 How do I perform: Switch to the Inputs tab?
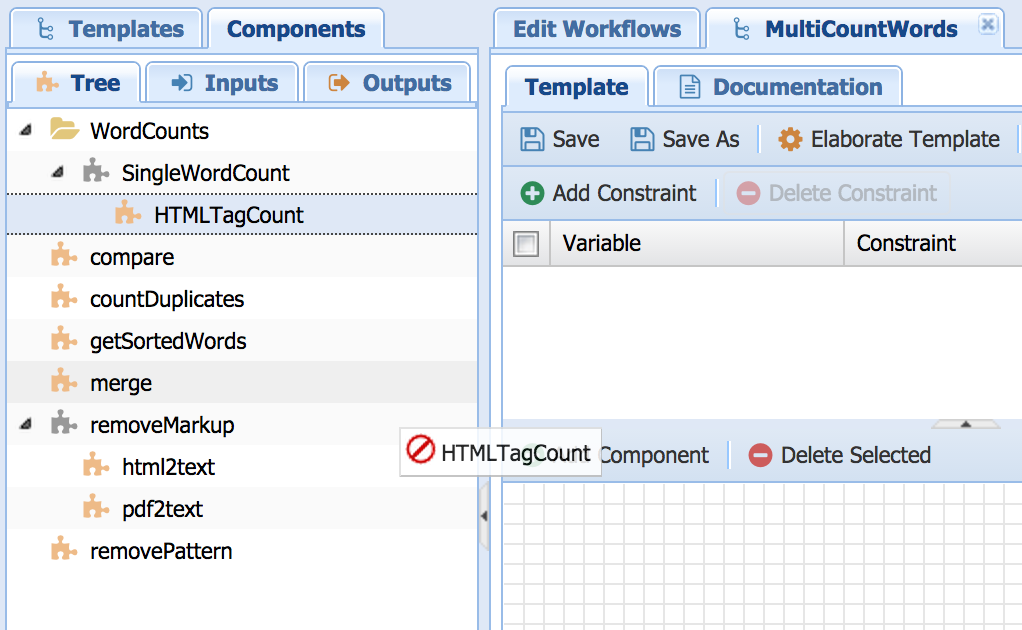tap(223, 83)
